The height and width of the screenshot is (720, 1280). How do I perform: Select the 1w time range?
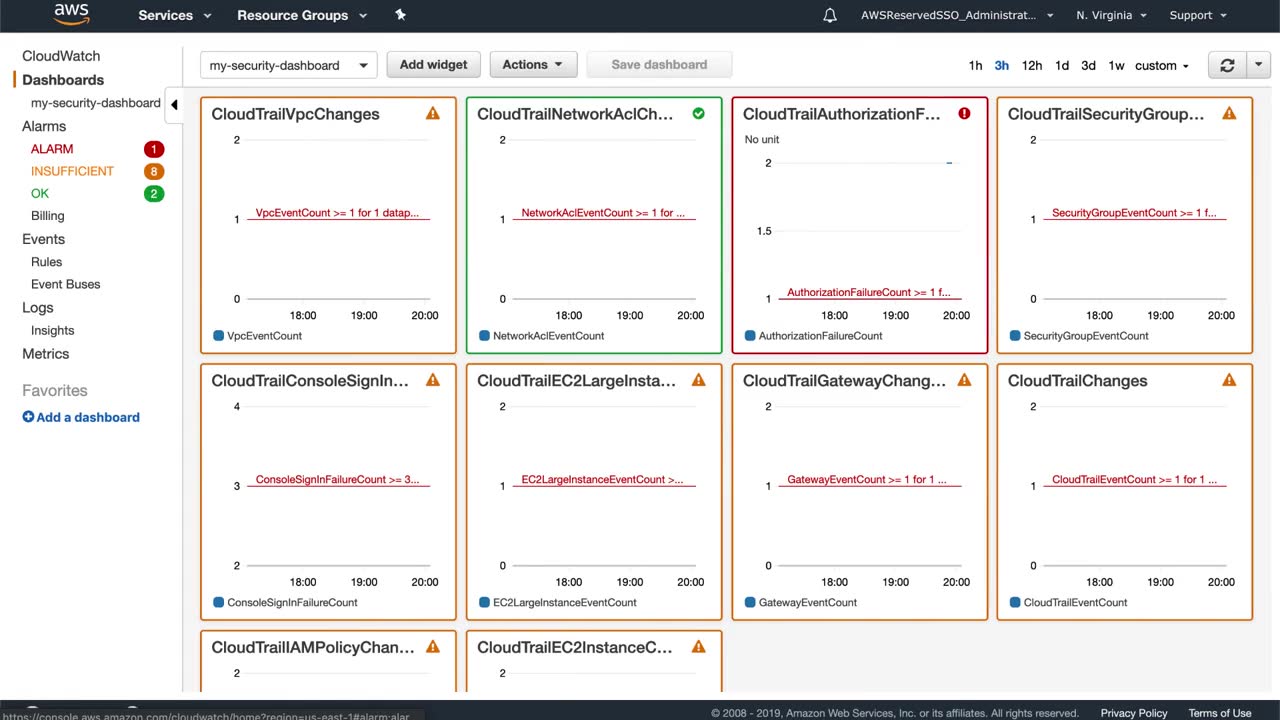(x=1116, y=65)
